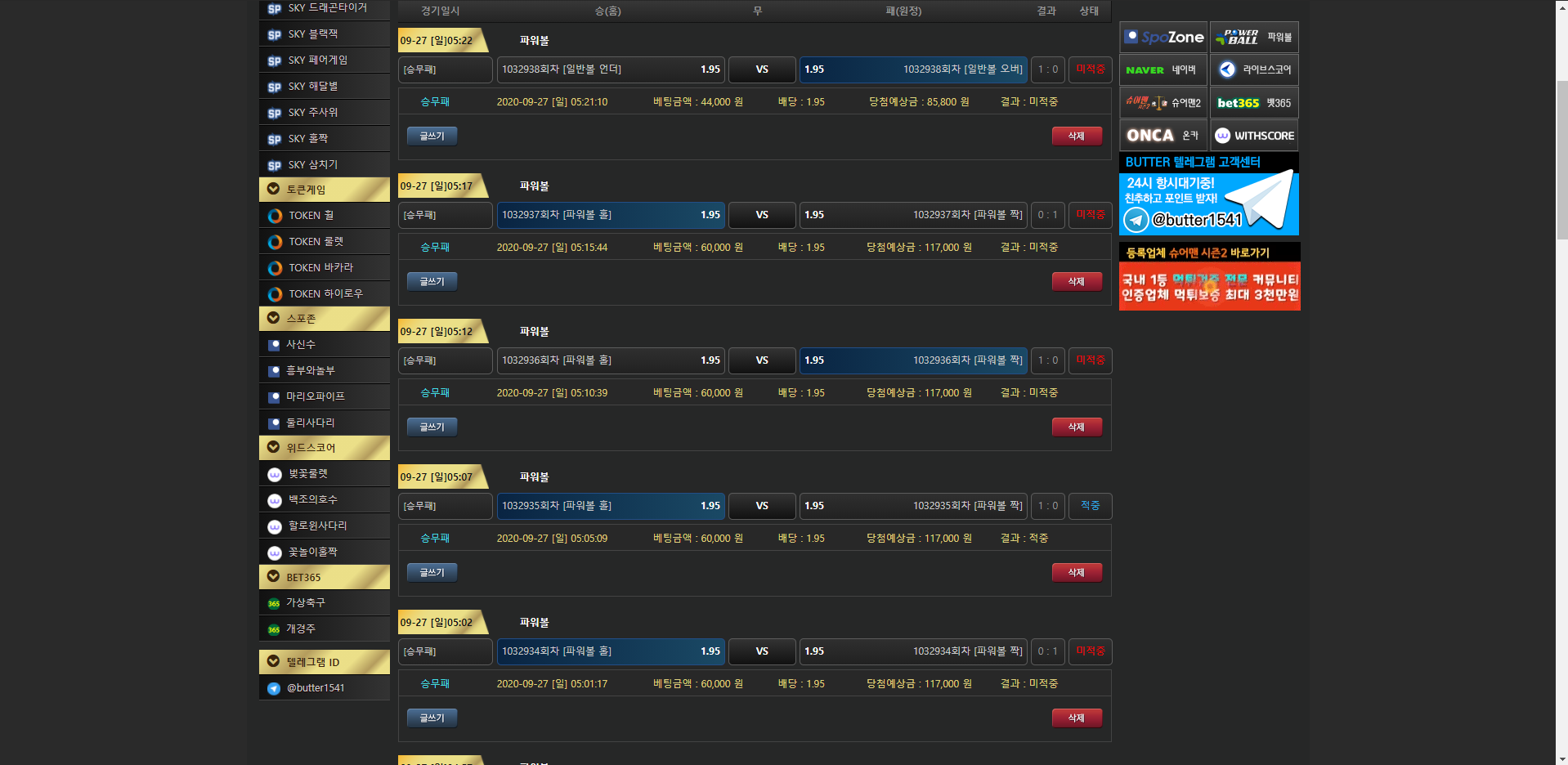Click 글쓰기 button for the 05:17 bet

pyautogui.click(x=432, y=282)
